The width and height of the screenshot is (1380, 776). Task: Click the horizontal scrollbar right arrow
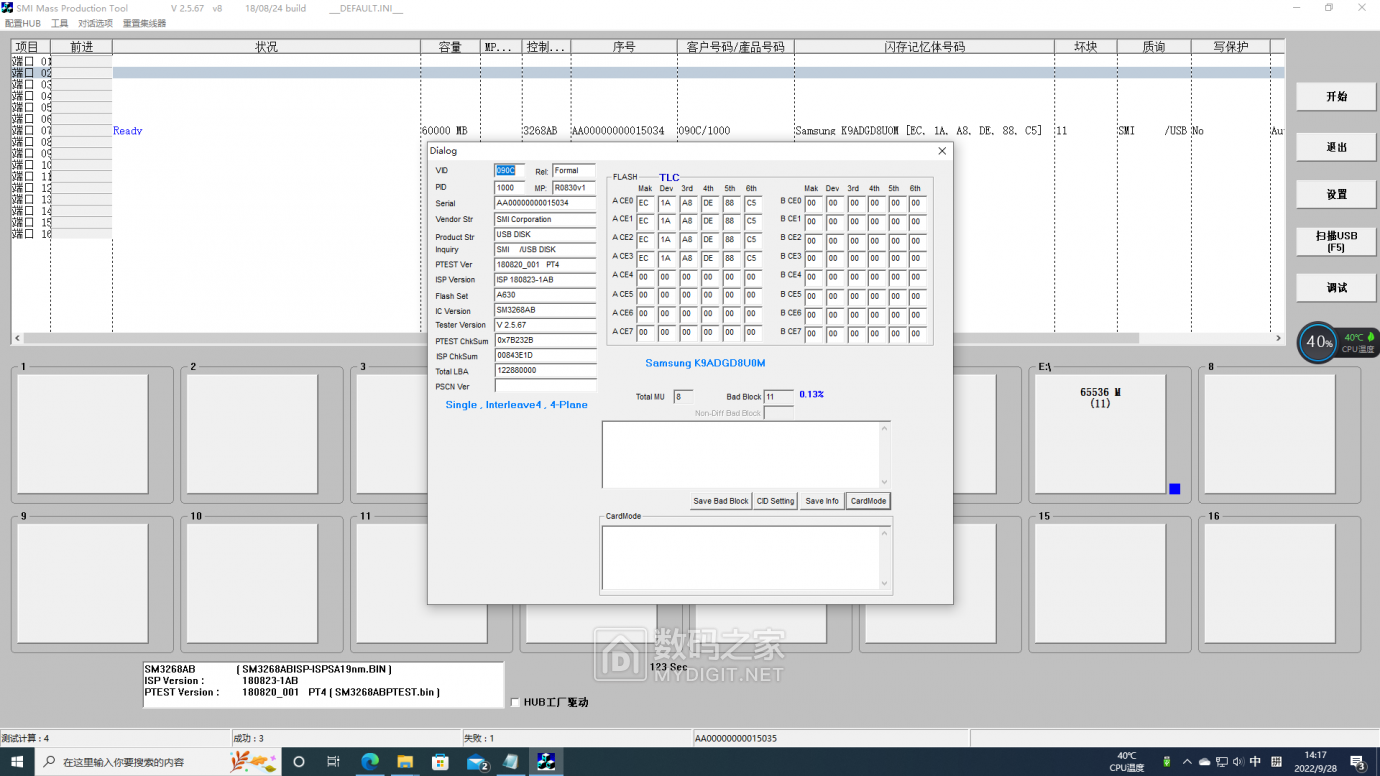pyautogui.click(x=1278, y=338)
